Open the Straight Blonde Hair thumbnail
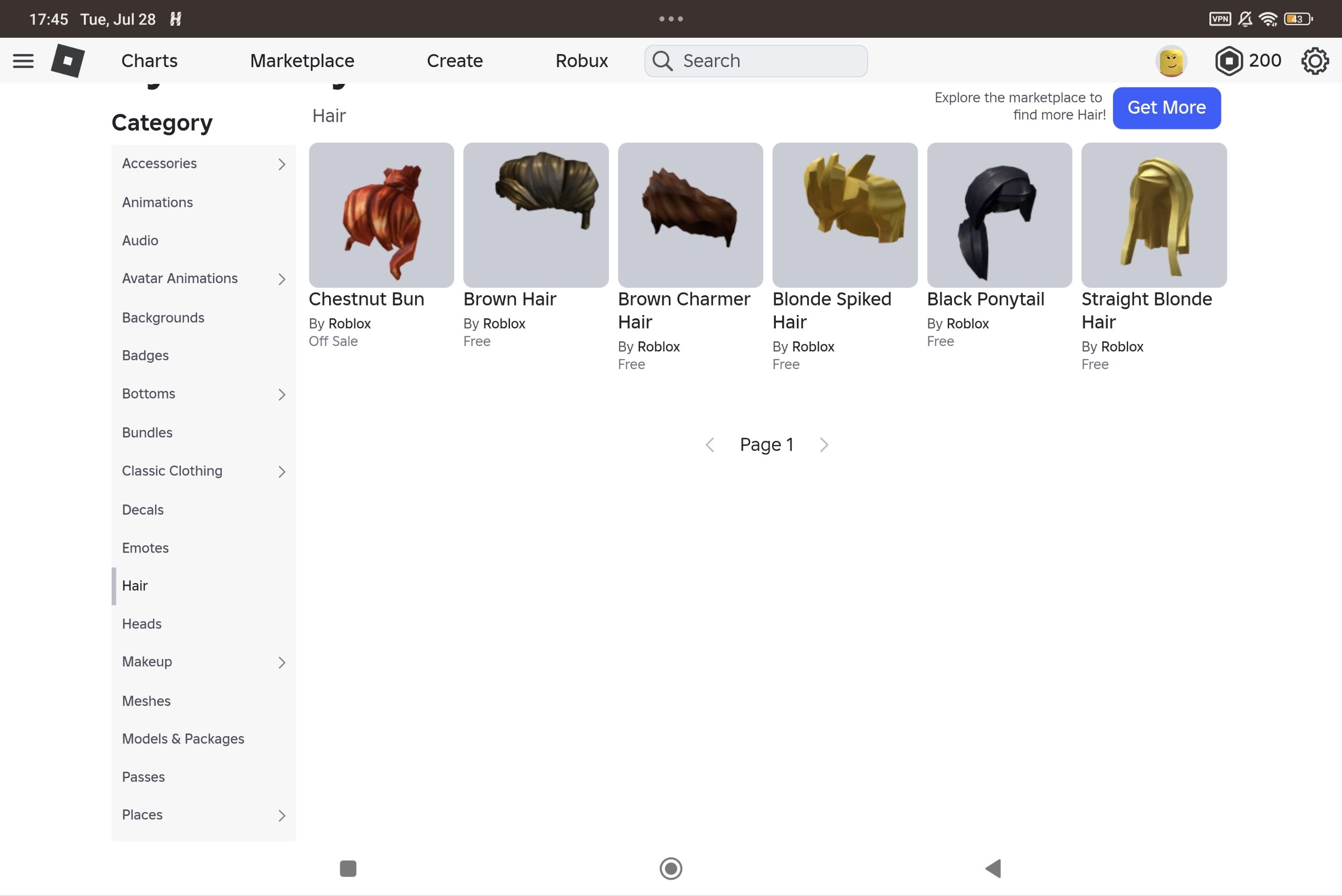1342x896 pixels. 1154,215
